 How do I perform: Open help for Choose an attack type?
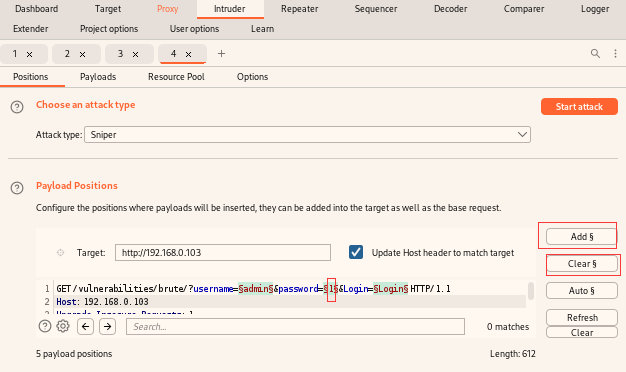coord(17,107)
